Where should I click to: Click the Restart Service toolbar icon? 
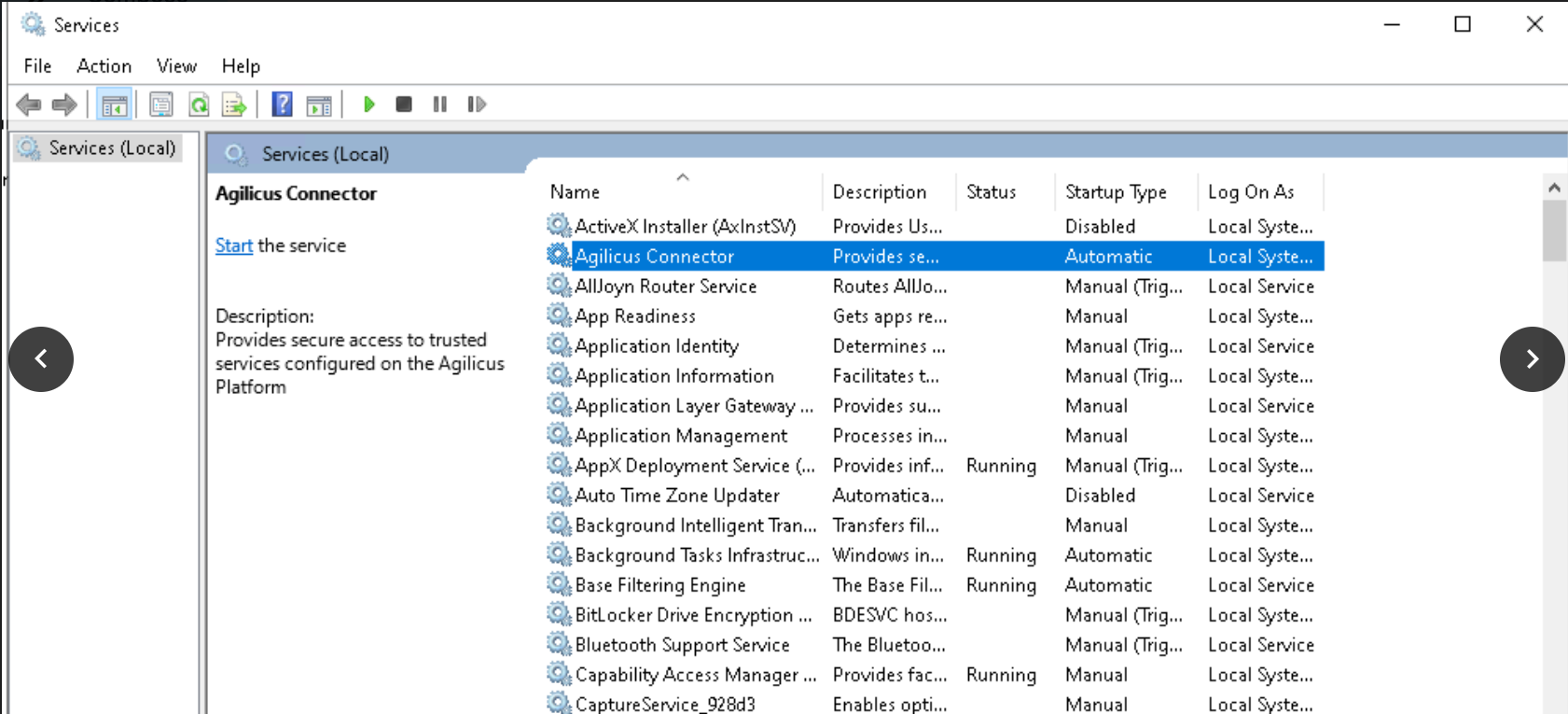click(x=477, y=105)
